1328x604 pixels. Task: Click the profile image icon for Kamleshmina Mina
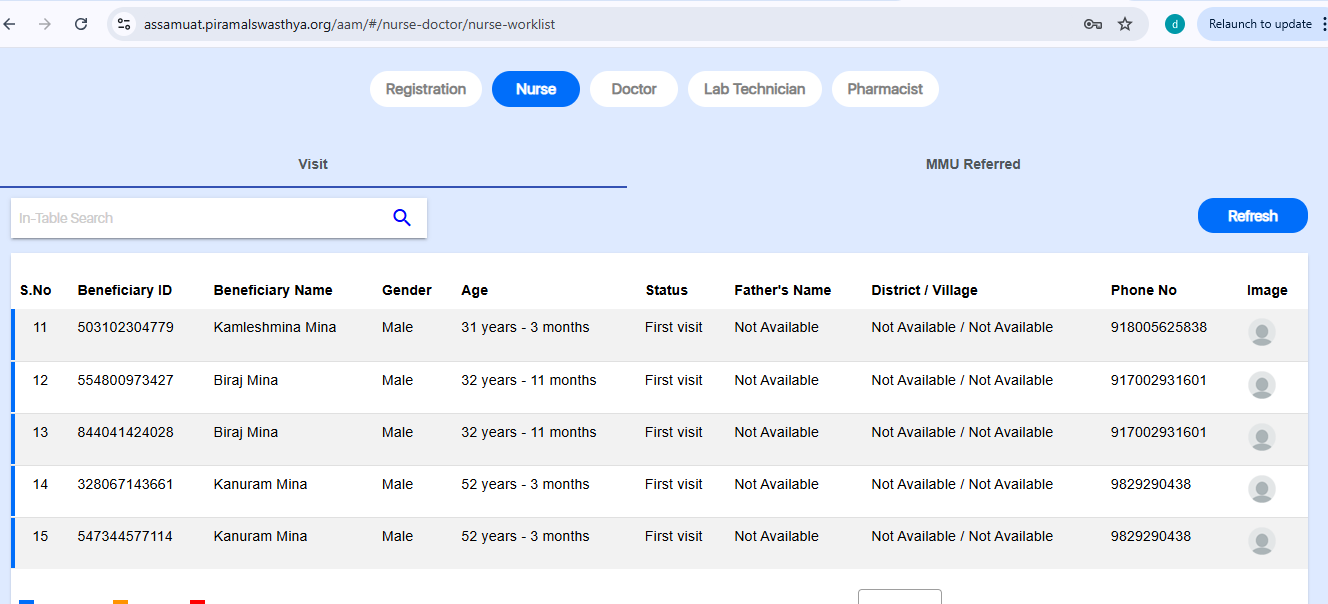(1262, 333)
